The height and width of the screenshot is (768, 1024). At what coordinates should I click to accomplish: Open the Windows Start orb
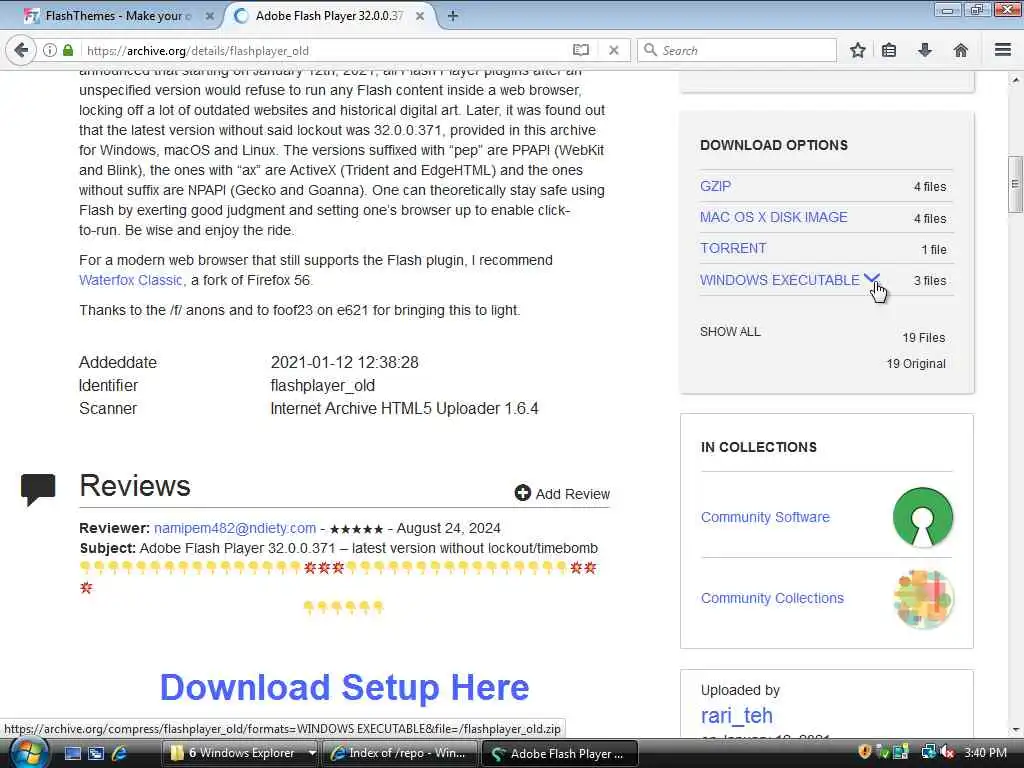click(x=29, y=753)
